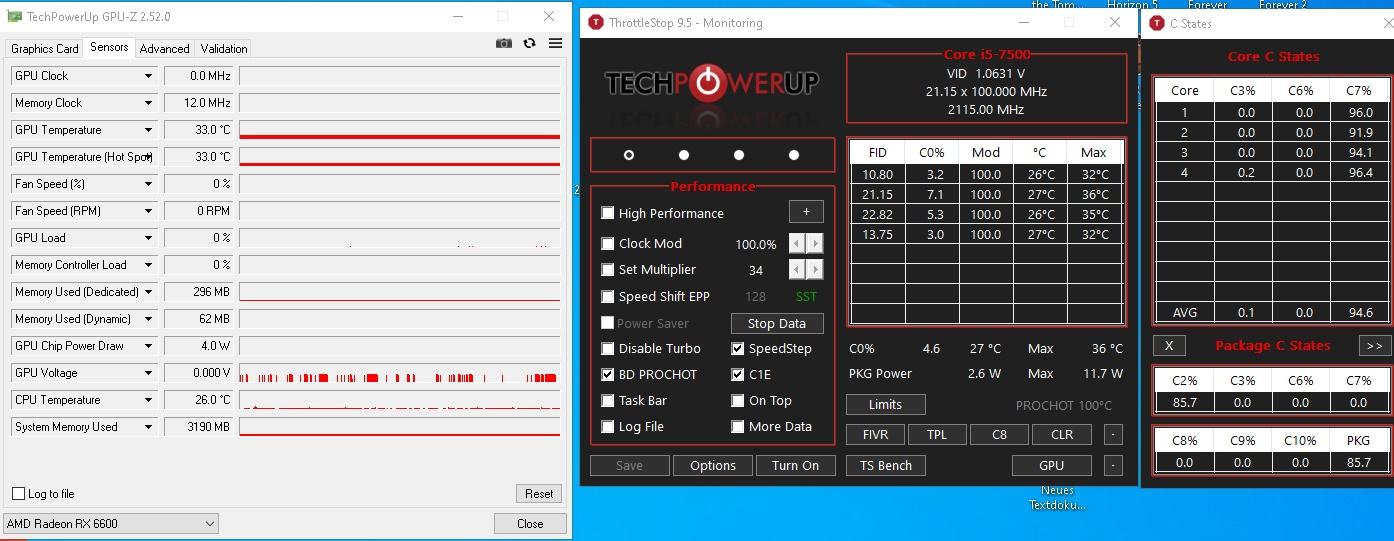
Task: Click C States window title icon
Action: click(1157, 23)
